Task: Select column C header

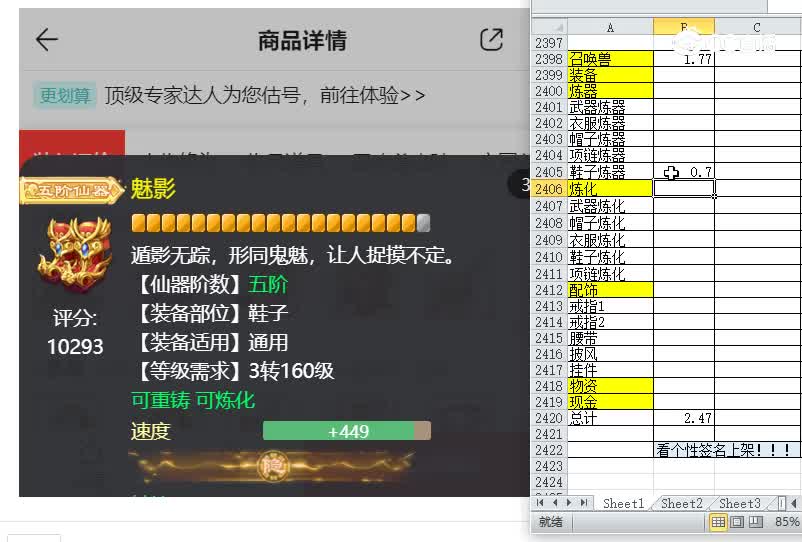Action: (x=757, y=27)
